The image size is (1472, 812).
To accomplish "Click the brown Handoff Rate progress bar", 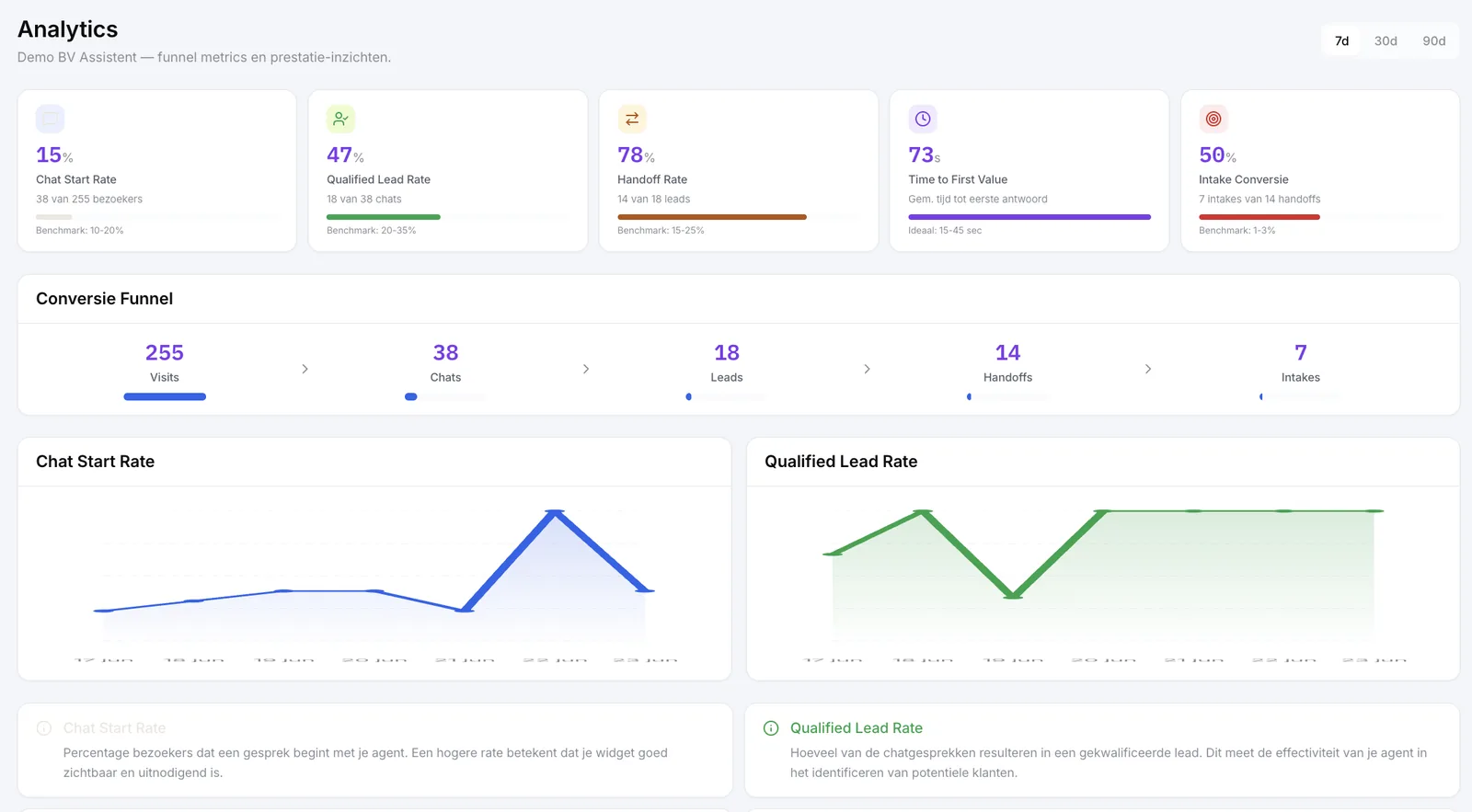I will [x=712, y=217].
